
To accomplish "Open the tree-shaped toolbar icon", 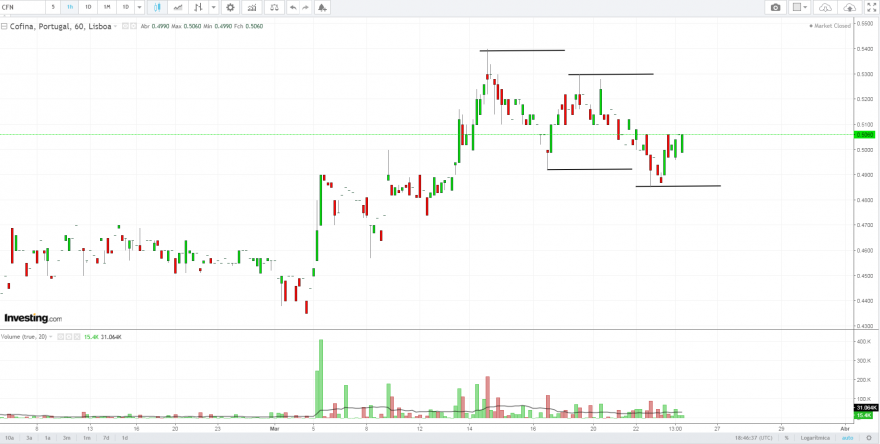I will (x=322, y=7).
